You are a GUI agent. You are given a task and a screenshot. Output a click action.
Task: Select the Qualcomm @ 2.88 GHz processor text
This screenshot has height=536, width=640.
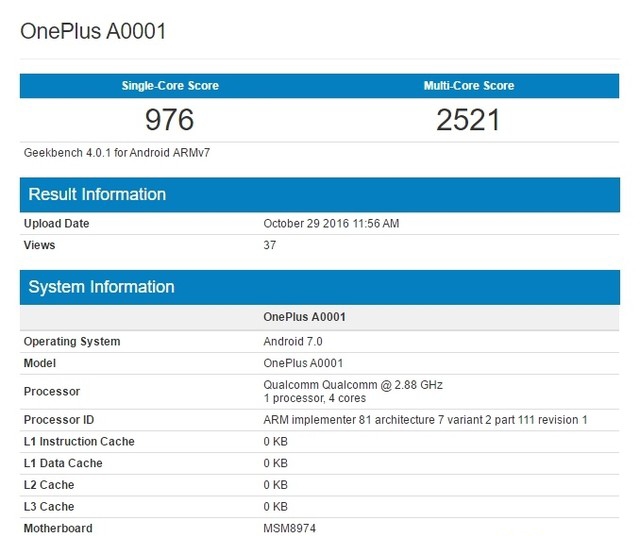[x=352, y=385]
